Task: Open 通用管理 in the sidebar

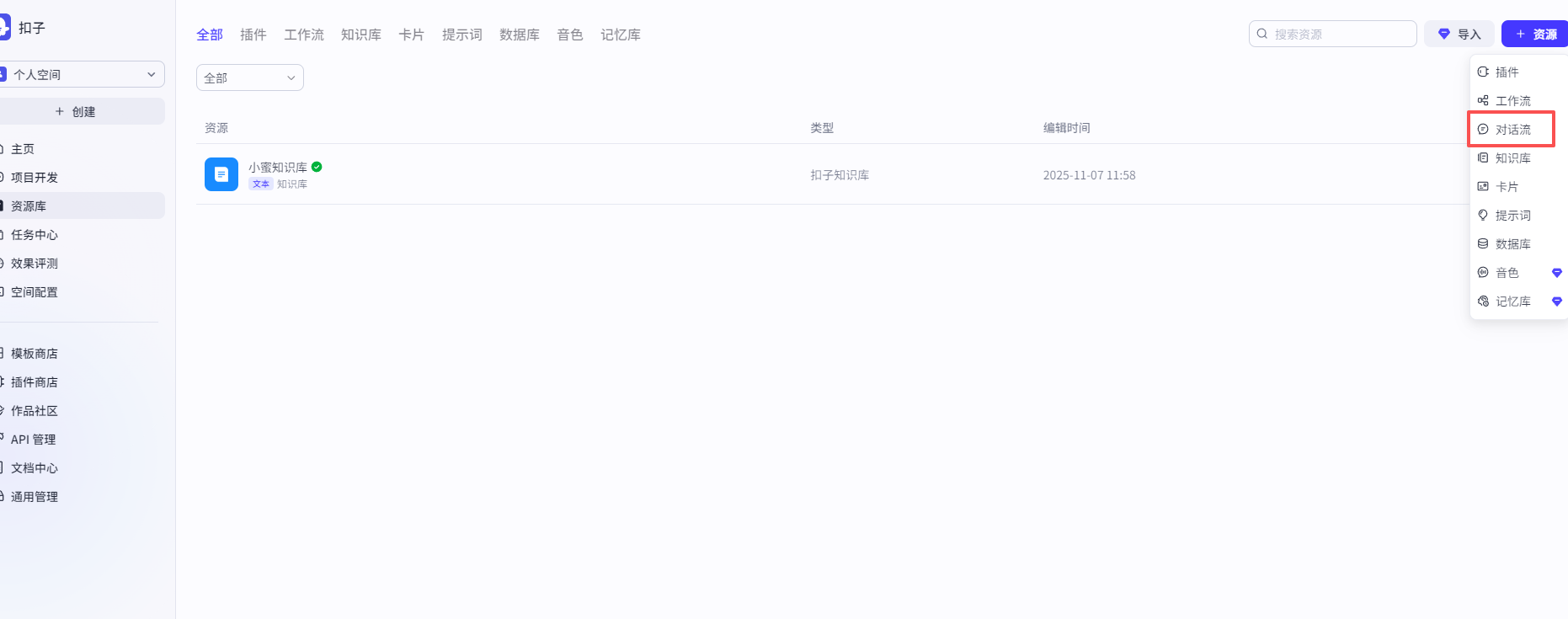Action: tap(81, 497)
